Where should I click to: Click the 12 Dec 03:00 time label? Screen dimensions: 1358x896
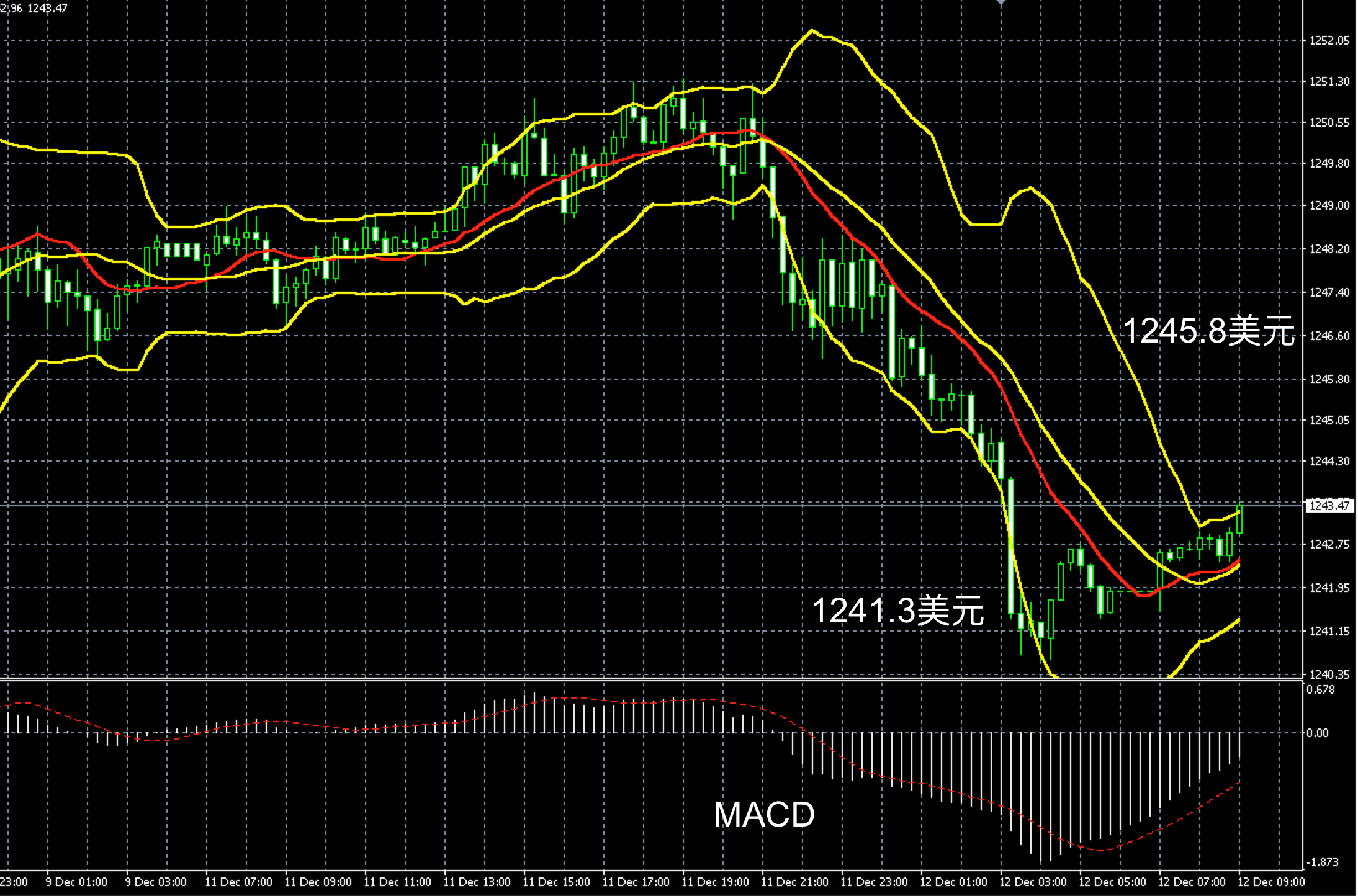[x=1033, y=882]
